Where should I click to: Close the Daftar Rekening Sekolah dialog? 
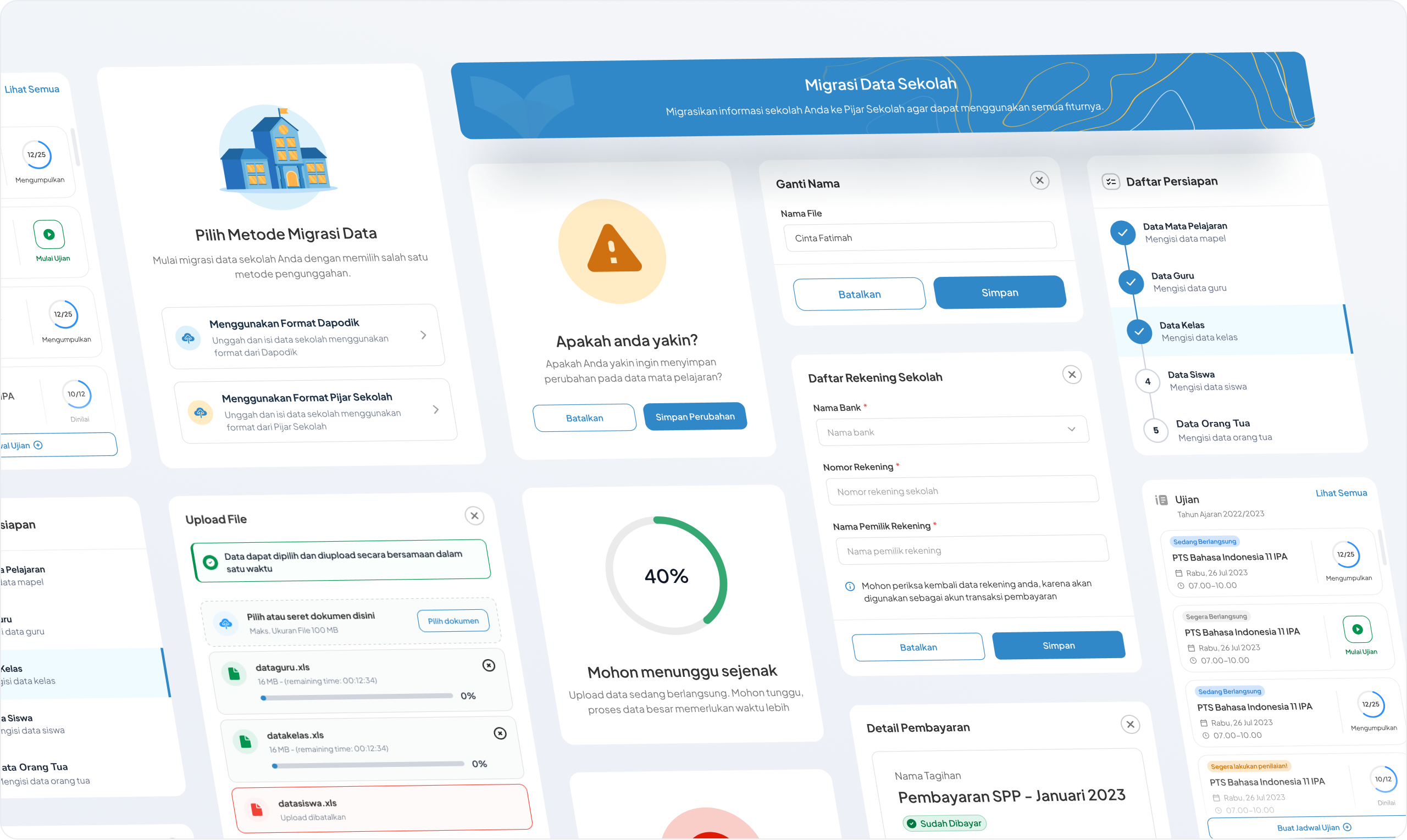coord(1072,375)
